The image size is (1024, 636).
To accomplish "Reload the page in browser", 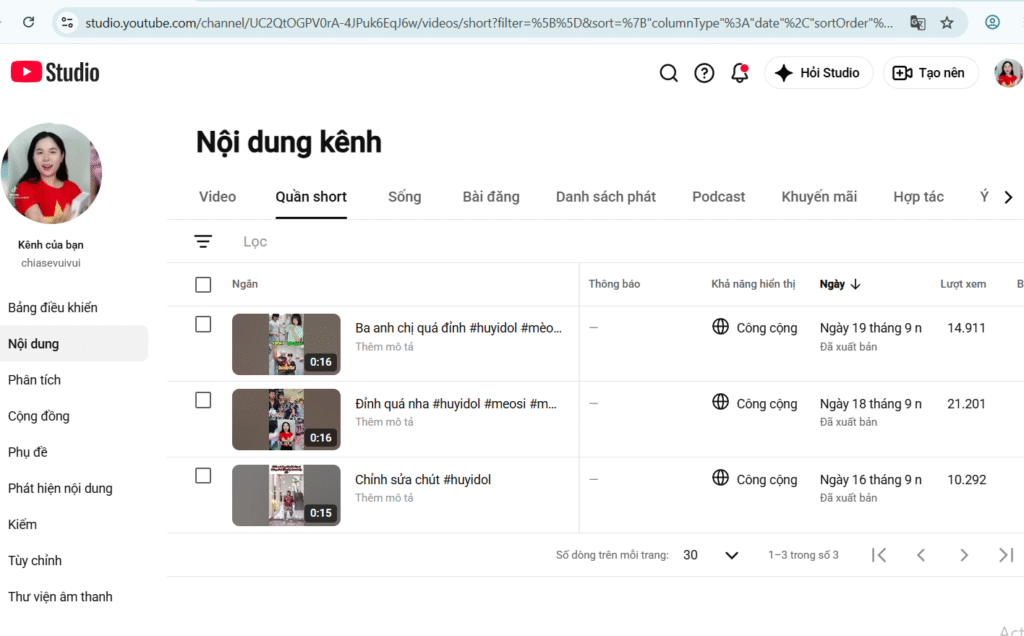I will coord(29,22).
